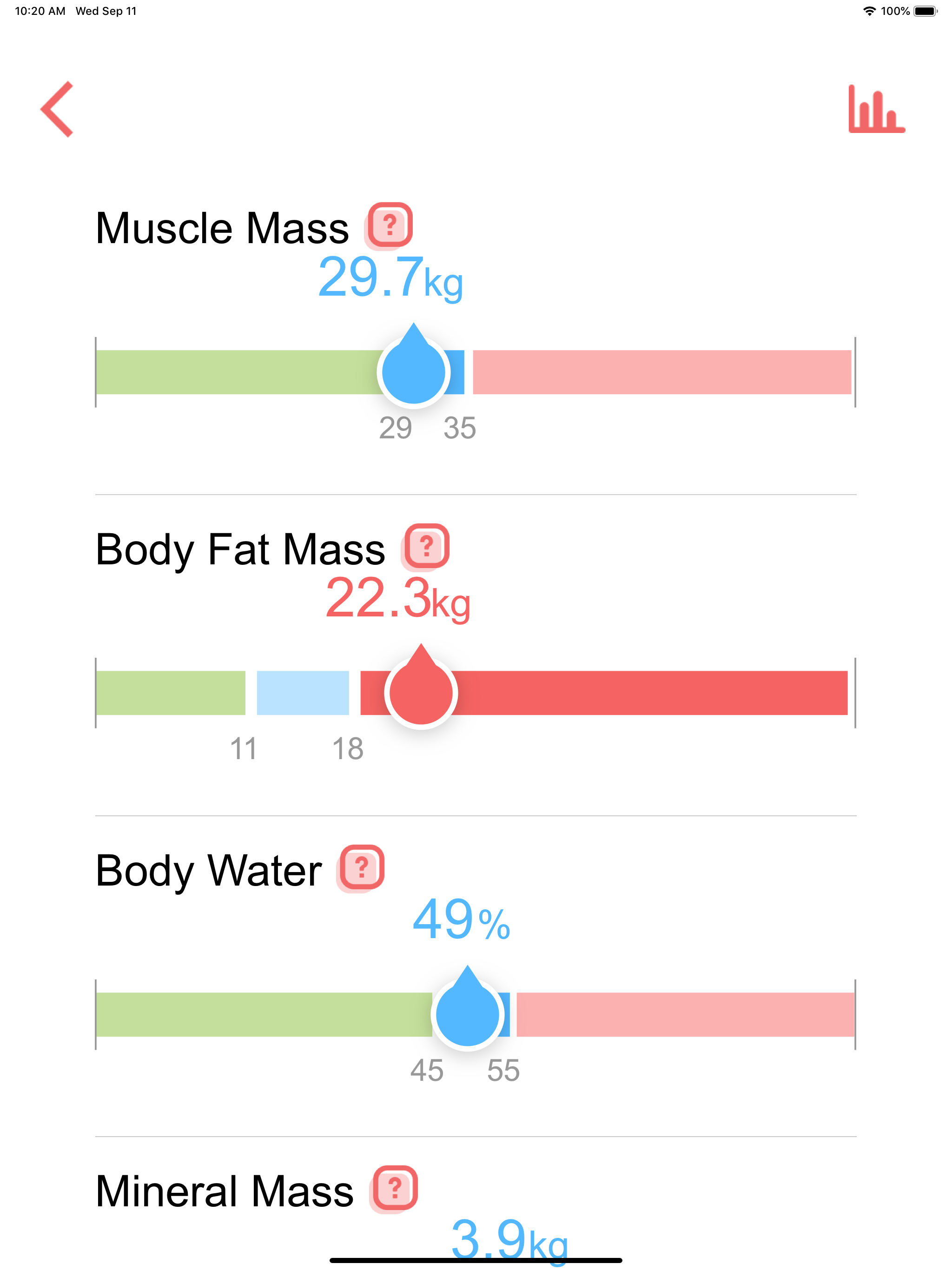Tap the Body Fat Mass heading
Image resolution: width=952 pixels, height=1270 pixels.
point(240,550)
